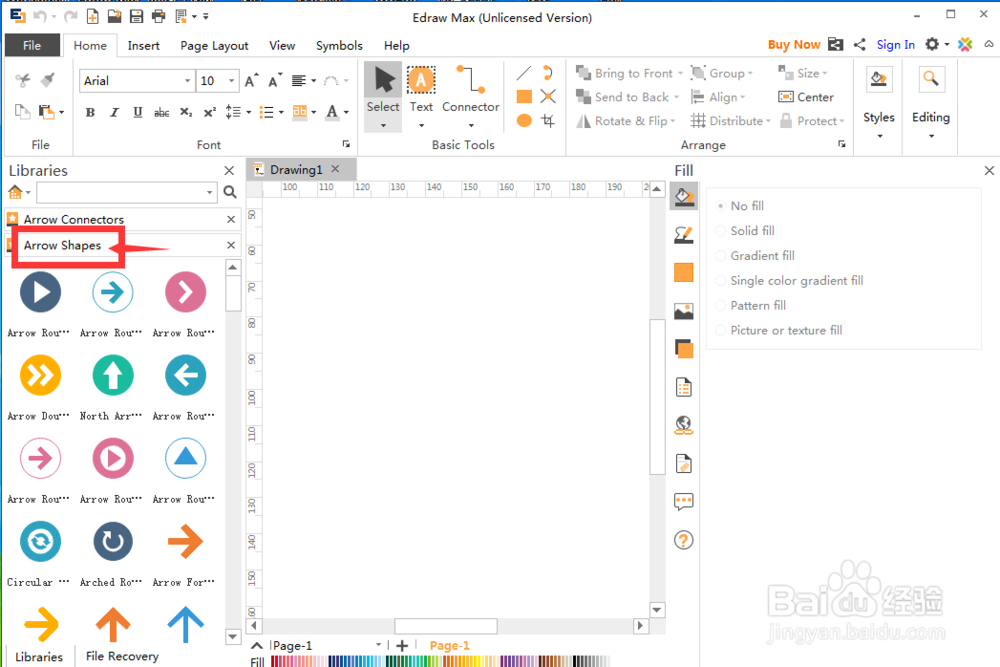Pick the line drawing tool
Viewport: 1000px width, 667px height.
[x=524, y=73]
